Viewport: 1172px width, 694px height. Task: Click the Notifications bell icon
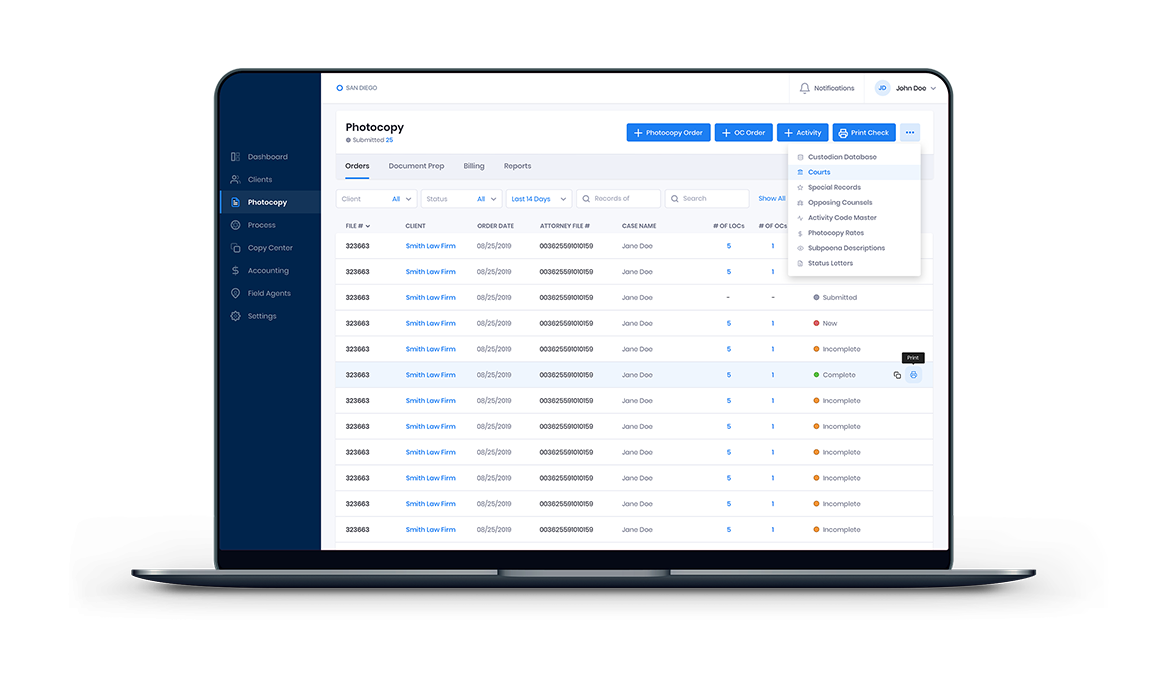pos(805,88)
